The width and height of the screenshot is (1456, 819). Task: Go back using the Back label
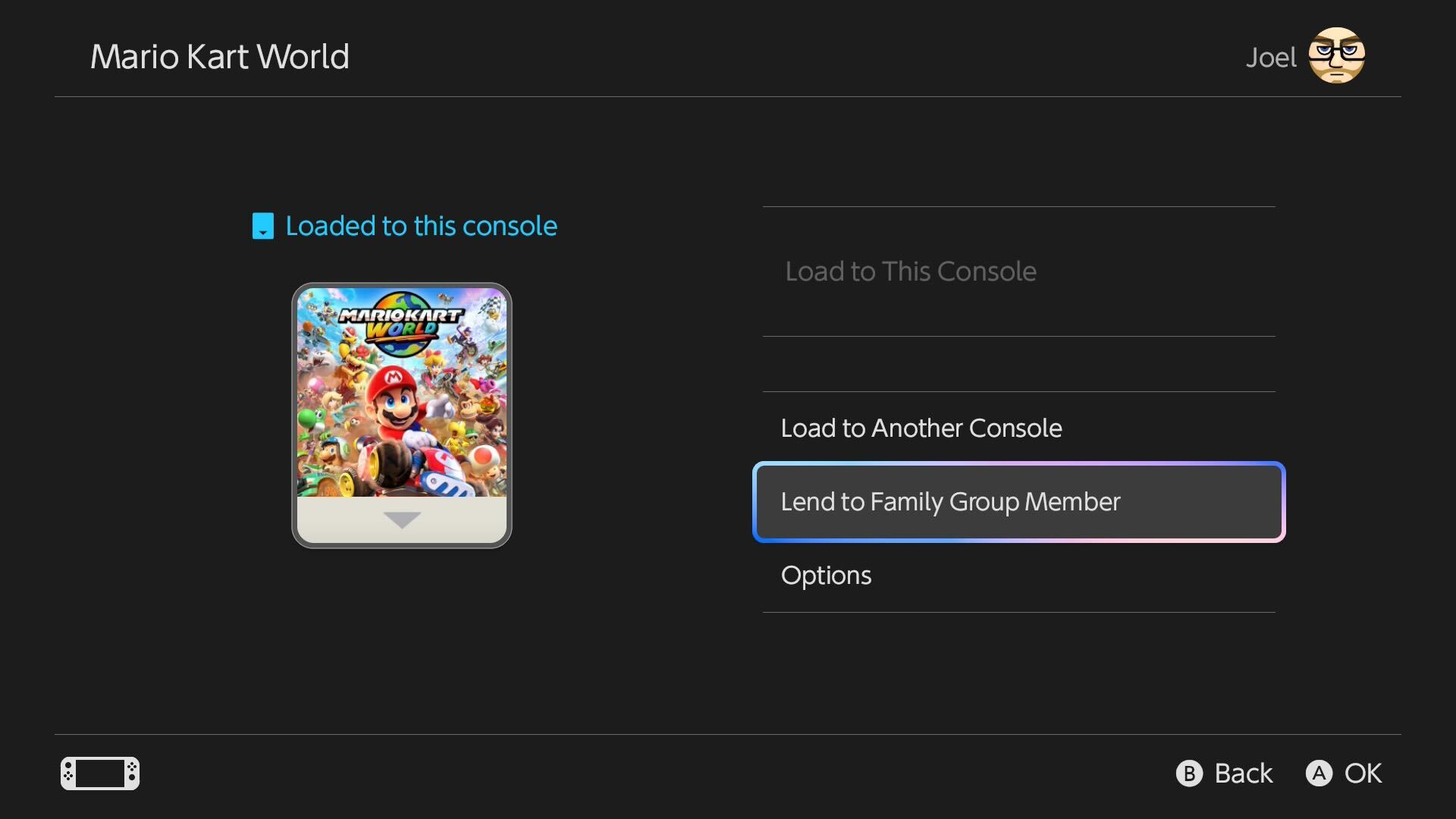click(1242, 773)
